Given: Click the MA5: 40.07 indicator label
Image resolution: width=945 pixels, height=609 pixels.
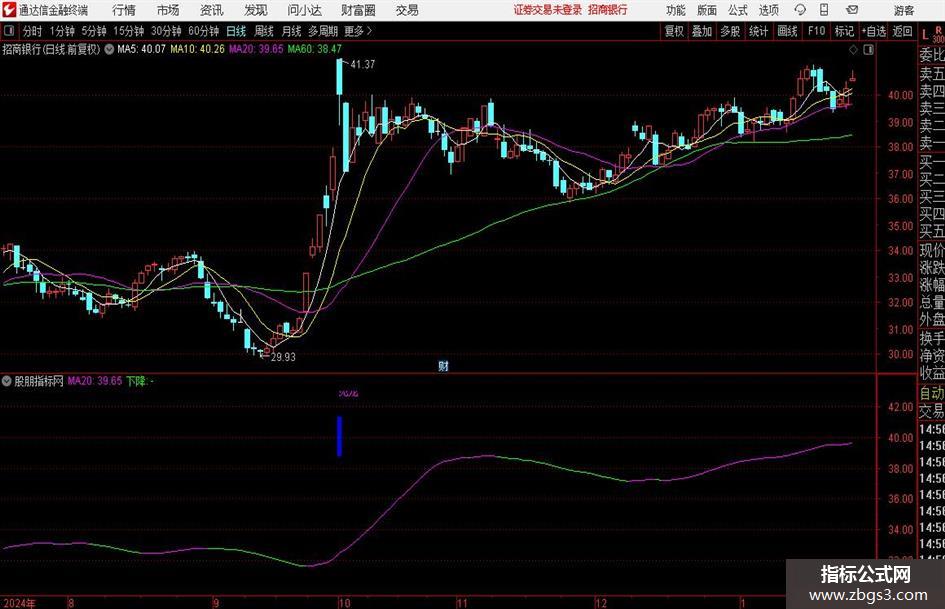Looking at the screenshot, I should click(141, 49).
